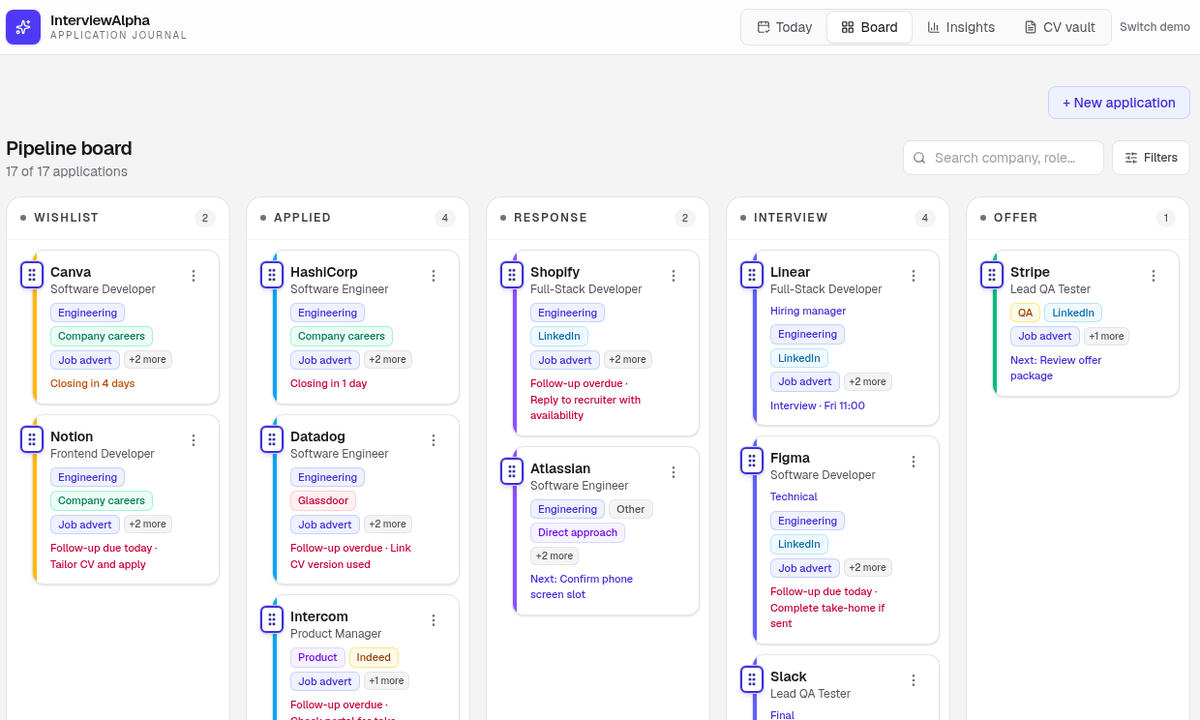
Task: Open the Stripe card title
Action: click(1030, 272)
